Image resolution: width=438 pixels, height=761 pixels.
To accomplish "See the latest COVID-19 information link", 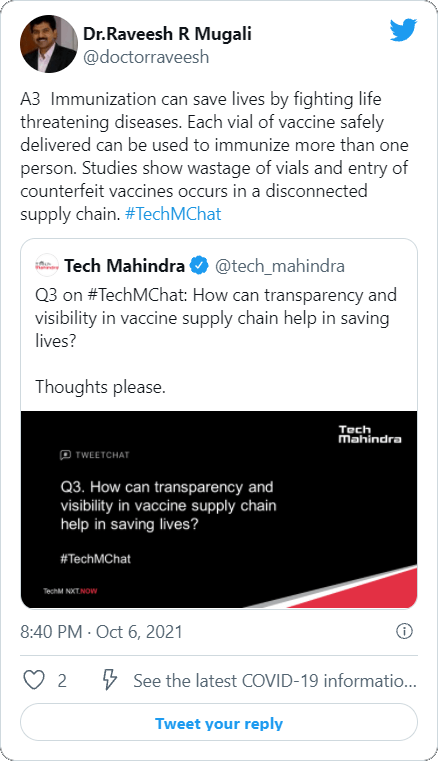I will pos(275,680).
